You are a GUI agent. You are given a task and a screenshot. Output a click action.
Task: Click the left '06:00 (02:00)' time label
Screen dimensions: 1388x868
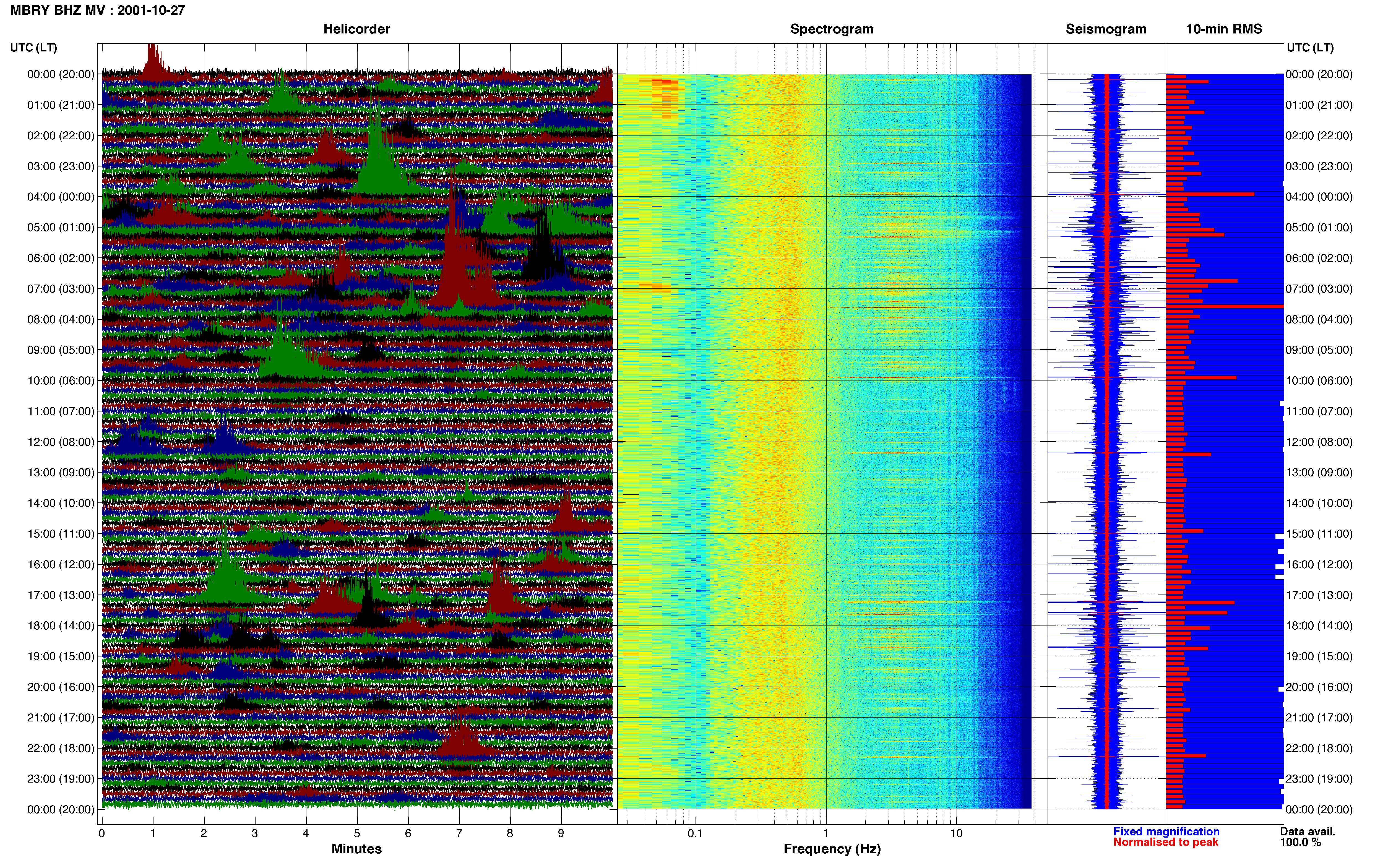pyautogui.click(x=61, y=258)
